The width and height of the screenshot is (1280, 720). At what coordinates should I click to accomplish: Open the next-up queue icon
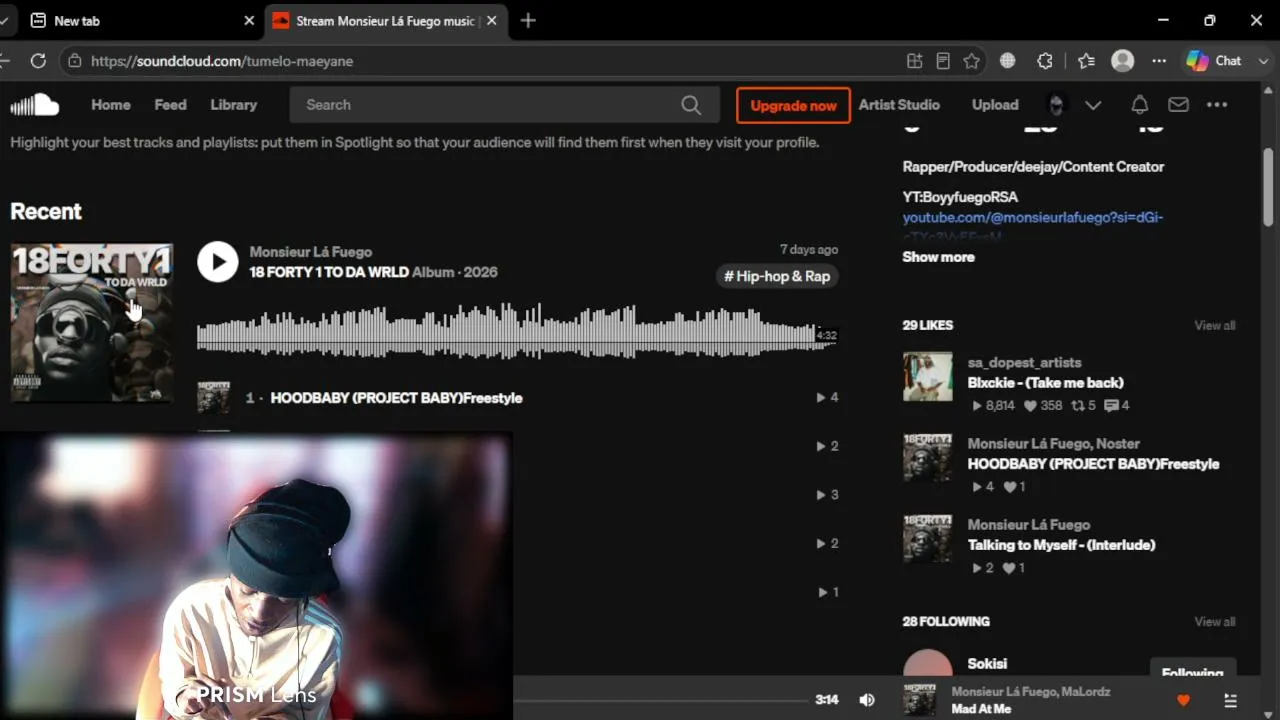[x=1231, y=700]
